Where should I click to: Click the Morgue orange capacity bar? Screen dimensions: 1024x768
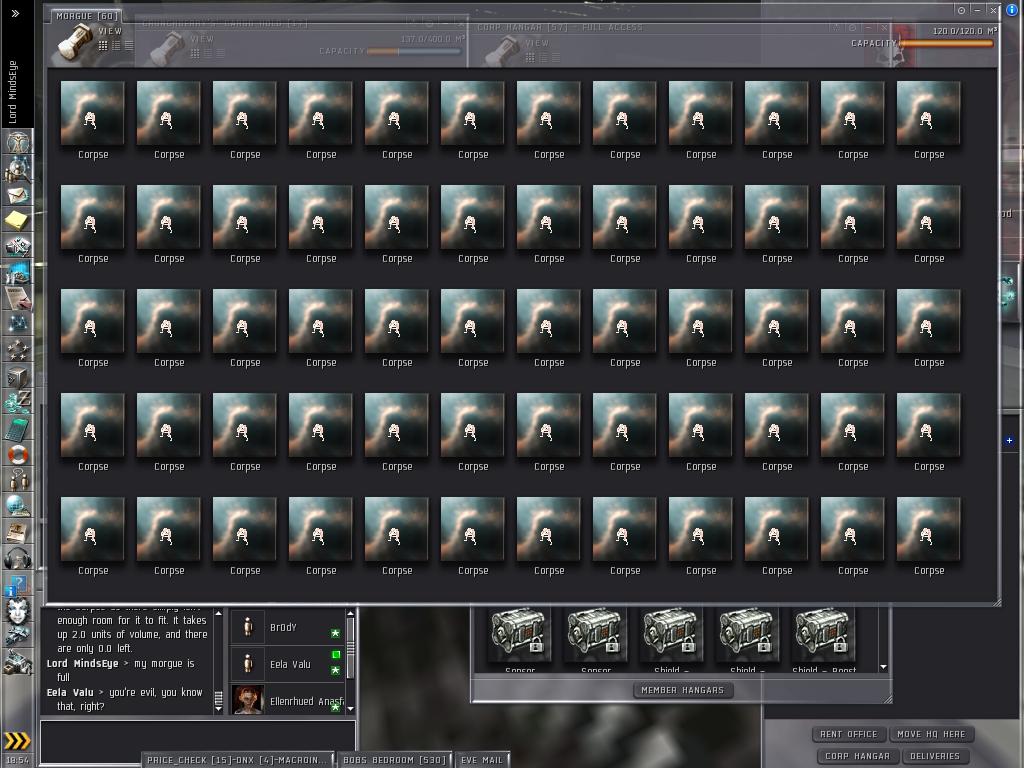click(x=947, y=44)
